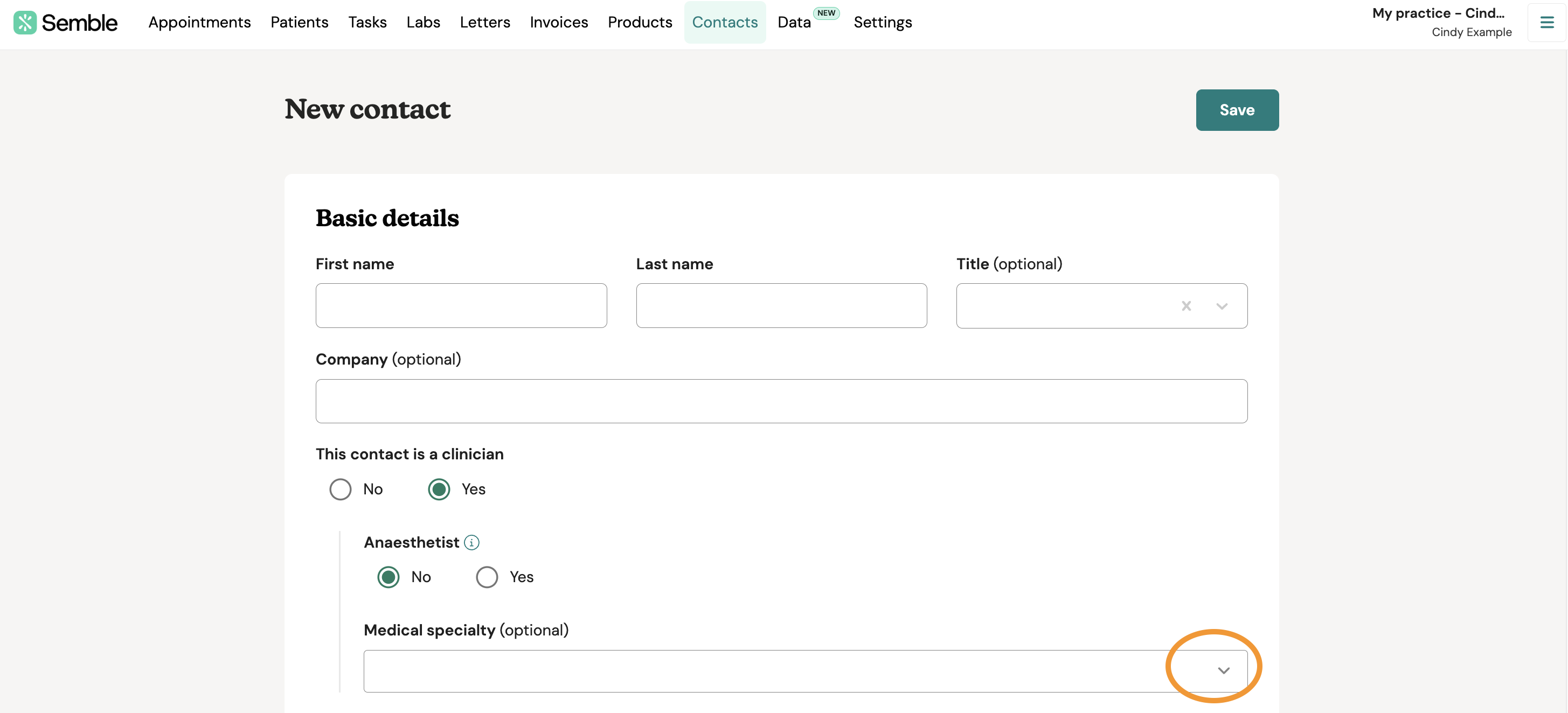Open the Data section
Screen dimensions: 1568x713
(794, 23)
